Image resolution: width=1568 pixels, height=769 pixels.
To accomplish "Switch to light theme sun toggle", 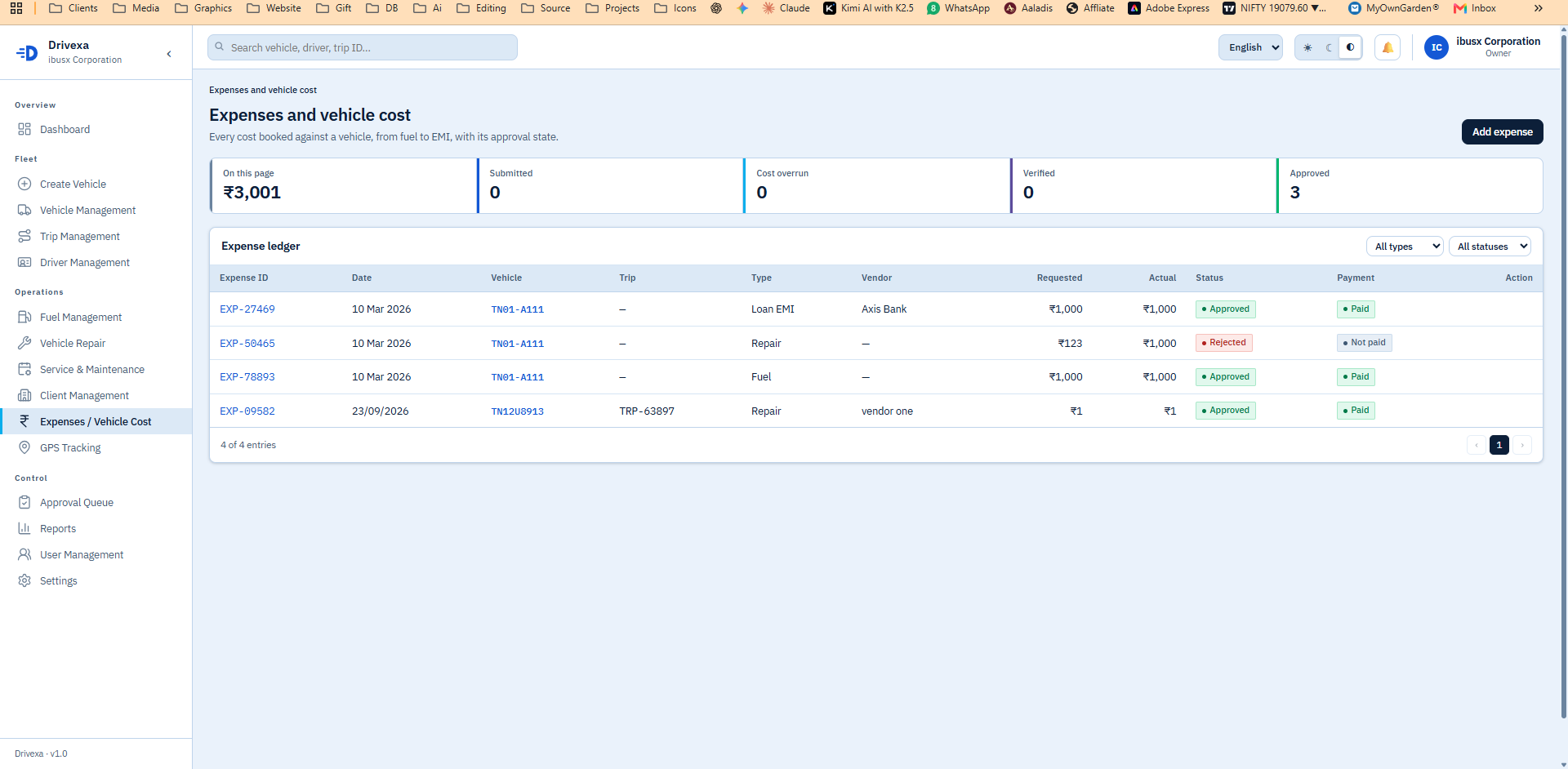I will tap(1307, 47).
